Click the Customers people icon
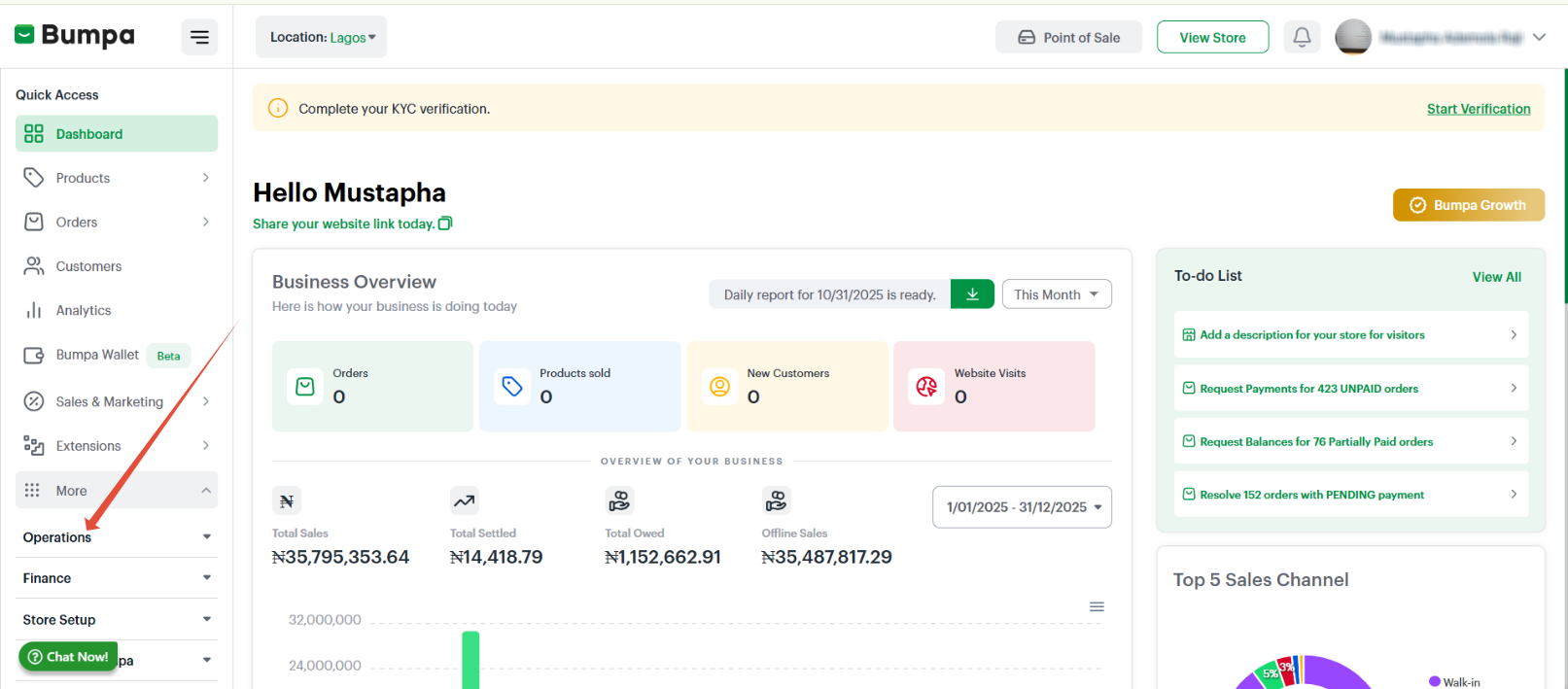1568x689 pixels. 34,266
